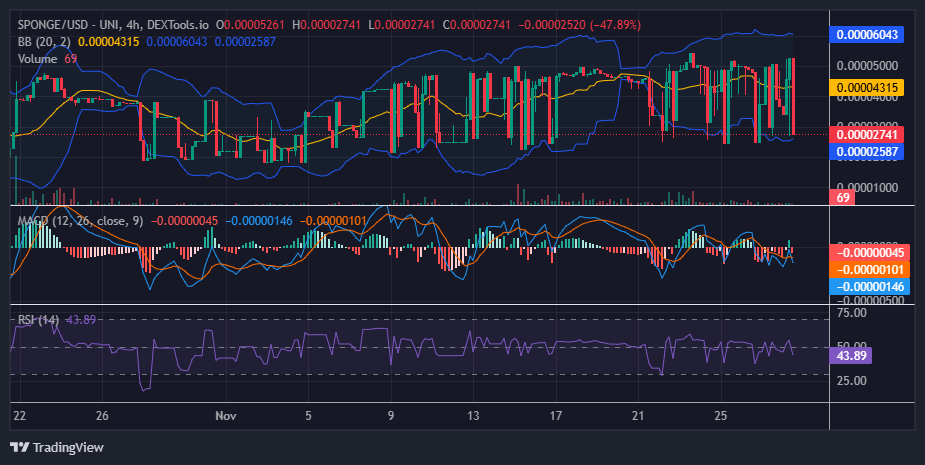The width and height of the screenshot is (925, 465).
Task: Click the MACD (12, 26, close, 9) legend
Action: pos(80,221)
